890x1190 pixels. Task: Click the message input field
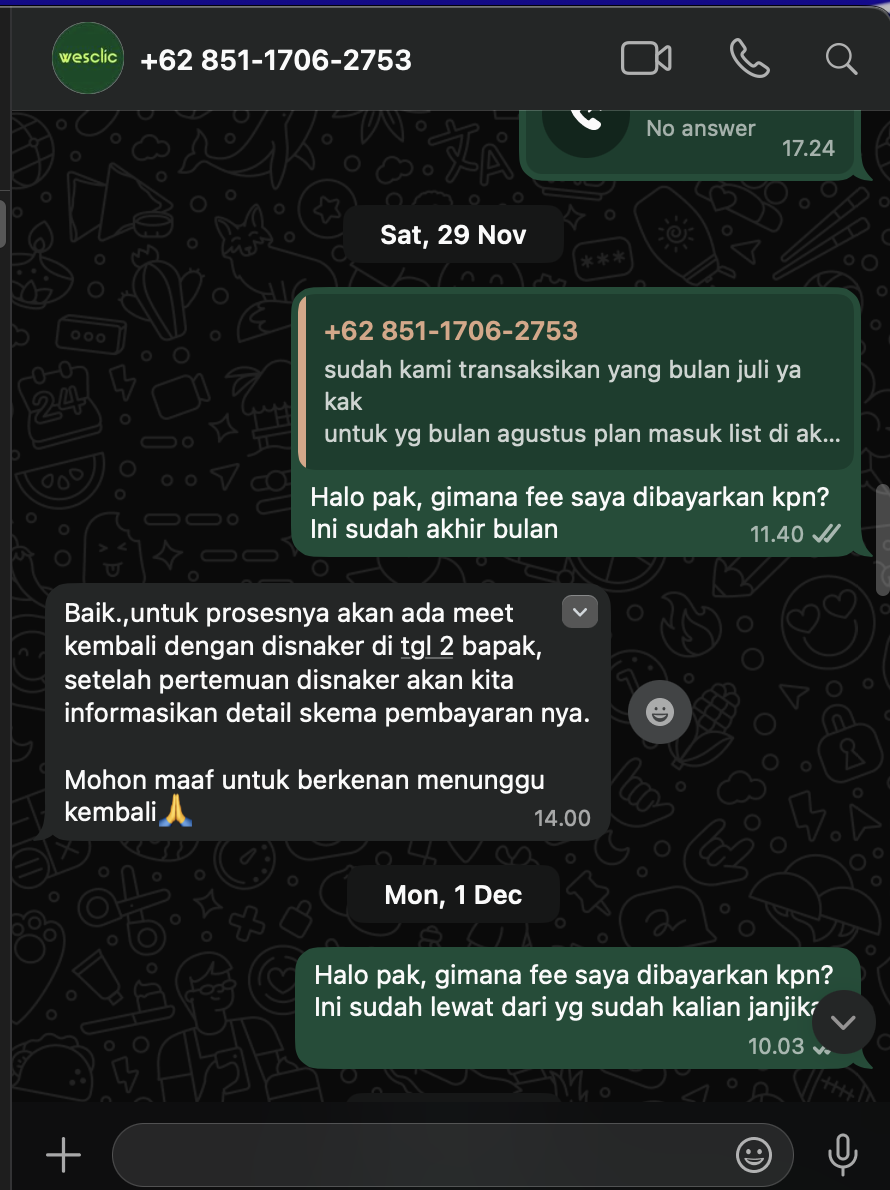coord(425,1155)
